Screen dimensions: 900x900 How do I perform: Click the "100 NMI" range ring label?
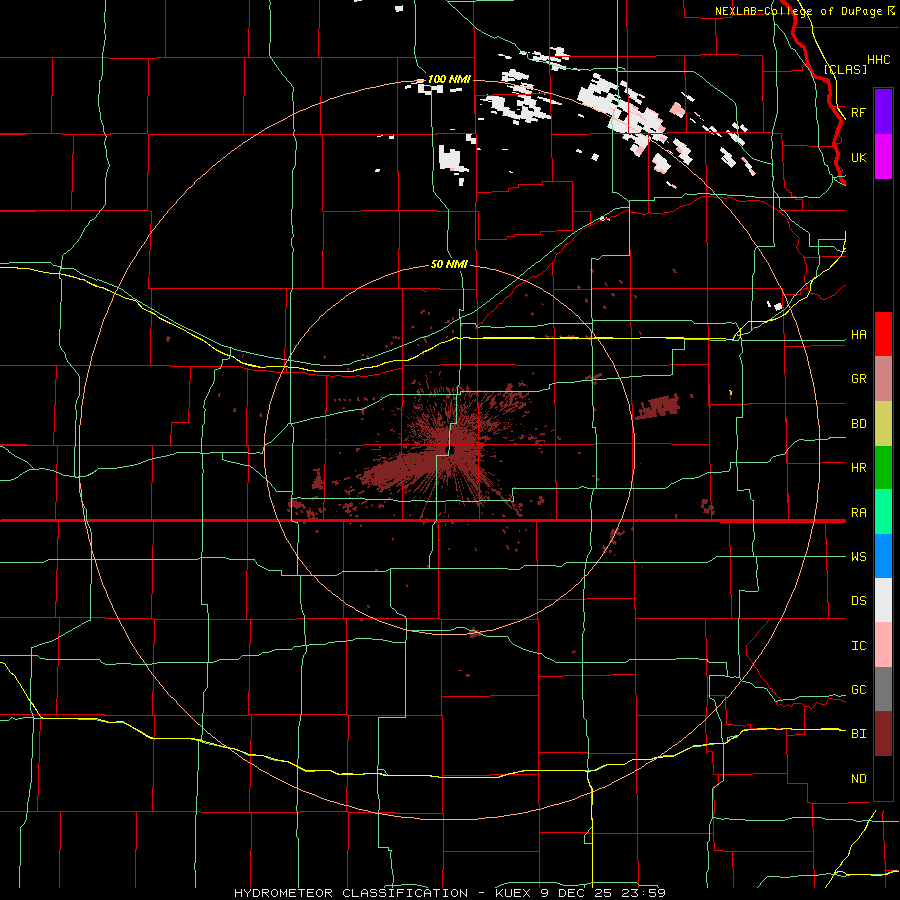pos(449,79)
